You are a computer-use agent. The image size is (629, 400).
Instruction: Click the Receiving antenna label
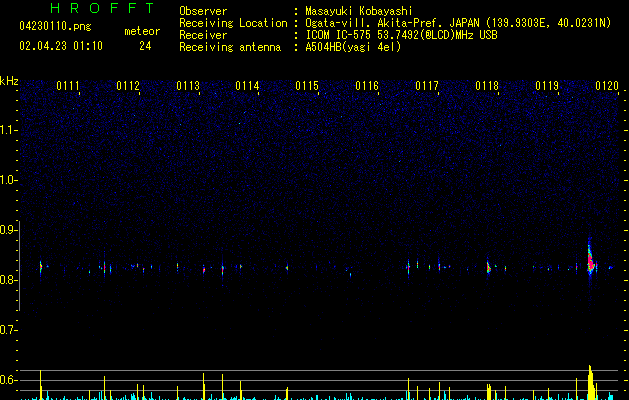pyautogui.click(x=230, y=47)
